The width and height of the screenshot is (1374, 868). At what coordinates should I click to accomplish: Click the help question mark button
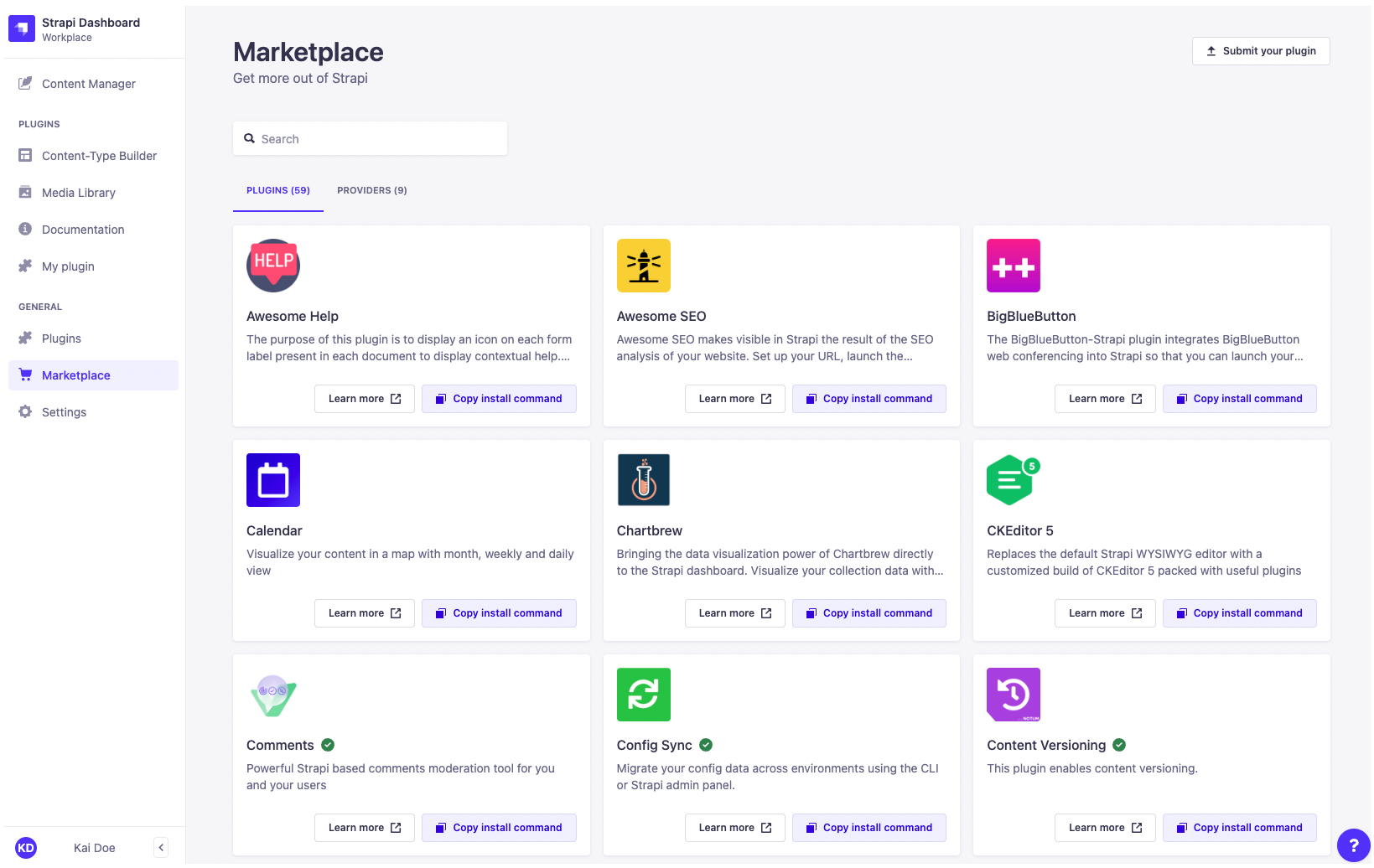click(x=1354, y=845)
